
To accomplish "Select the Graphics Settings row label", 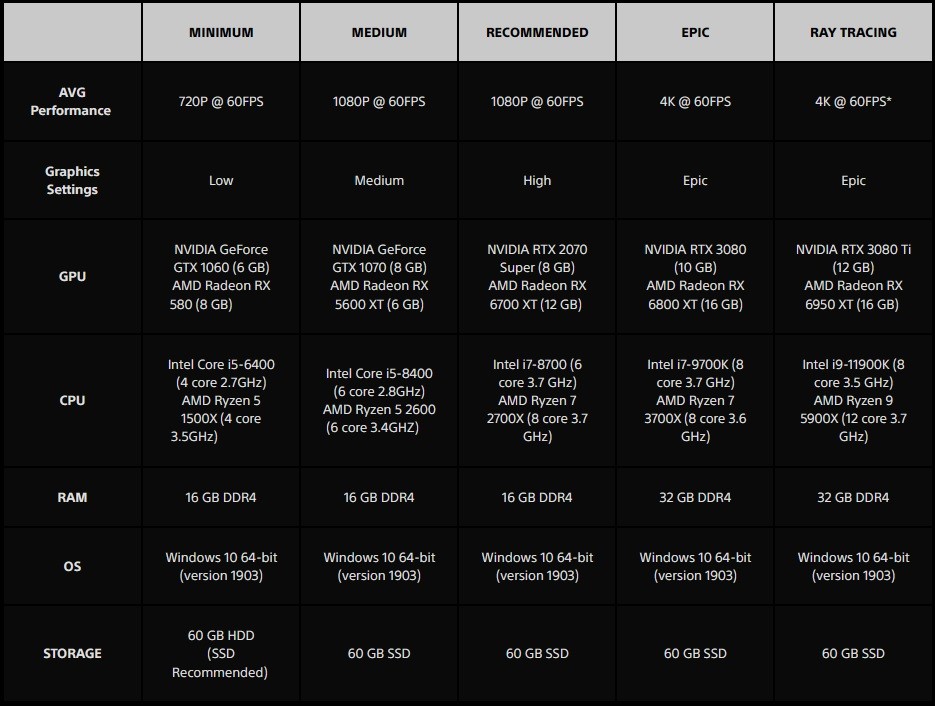I will [x=72, y=180].
